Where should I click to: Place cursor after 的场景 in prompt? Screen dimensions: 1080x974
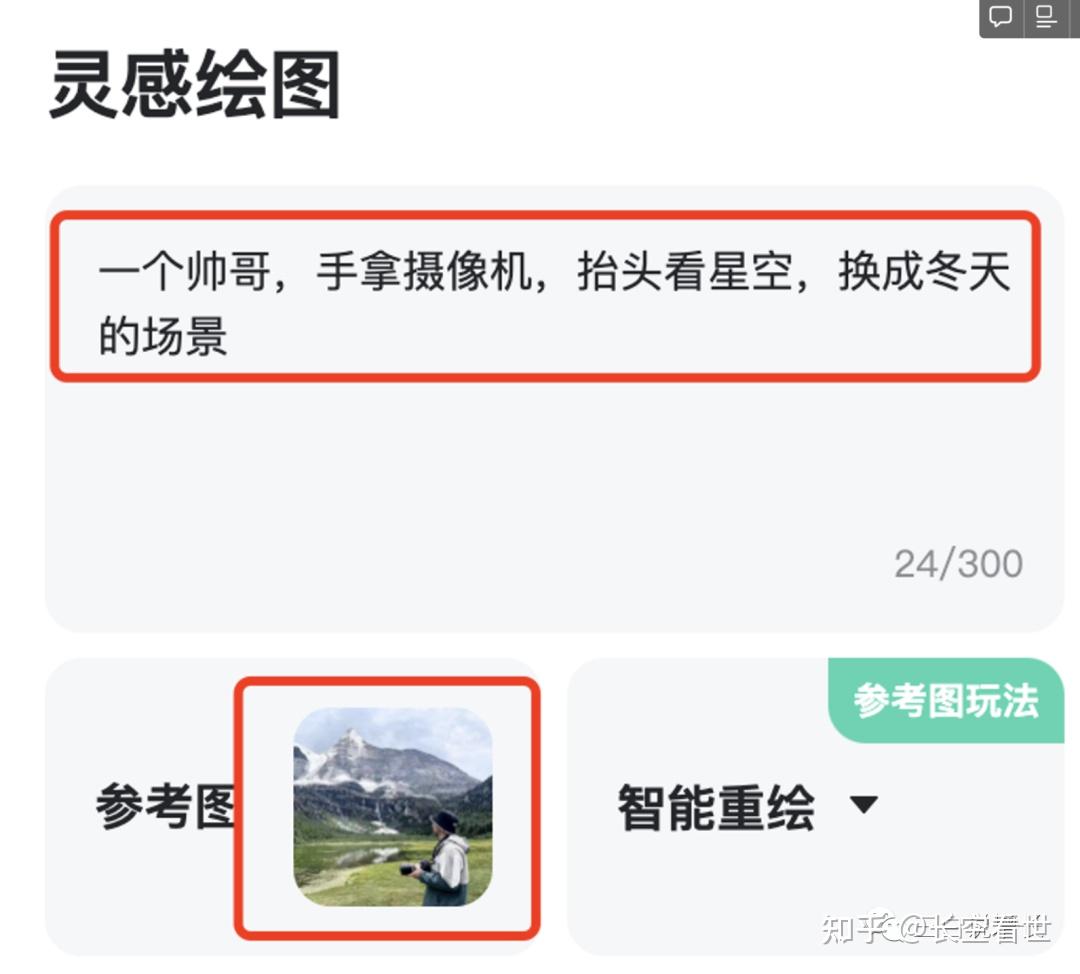coord(229,337)
